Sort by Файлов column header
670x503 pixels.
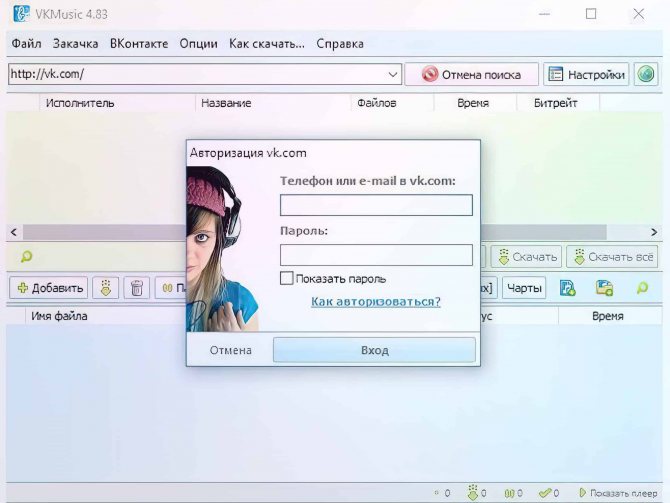392,103
